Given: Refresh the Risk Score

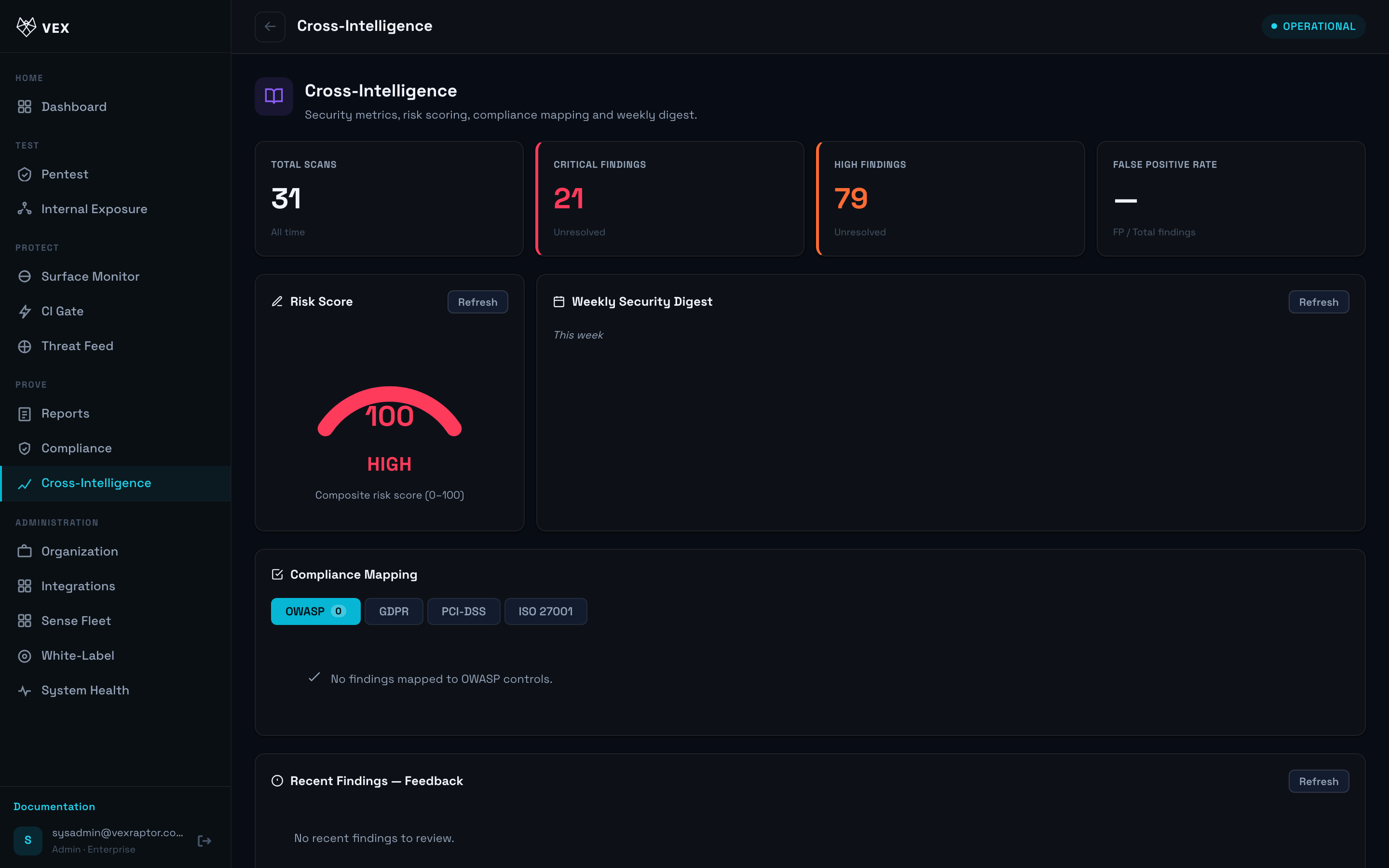Looking at the screenshot, I should tap(477, 302).
